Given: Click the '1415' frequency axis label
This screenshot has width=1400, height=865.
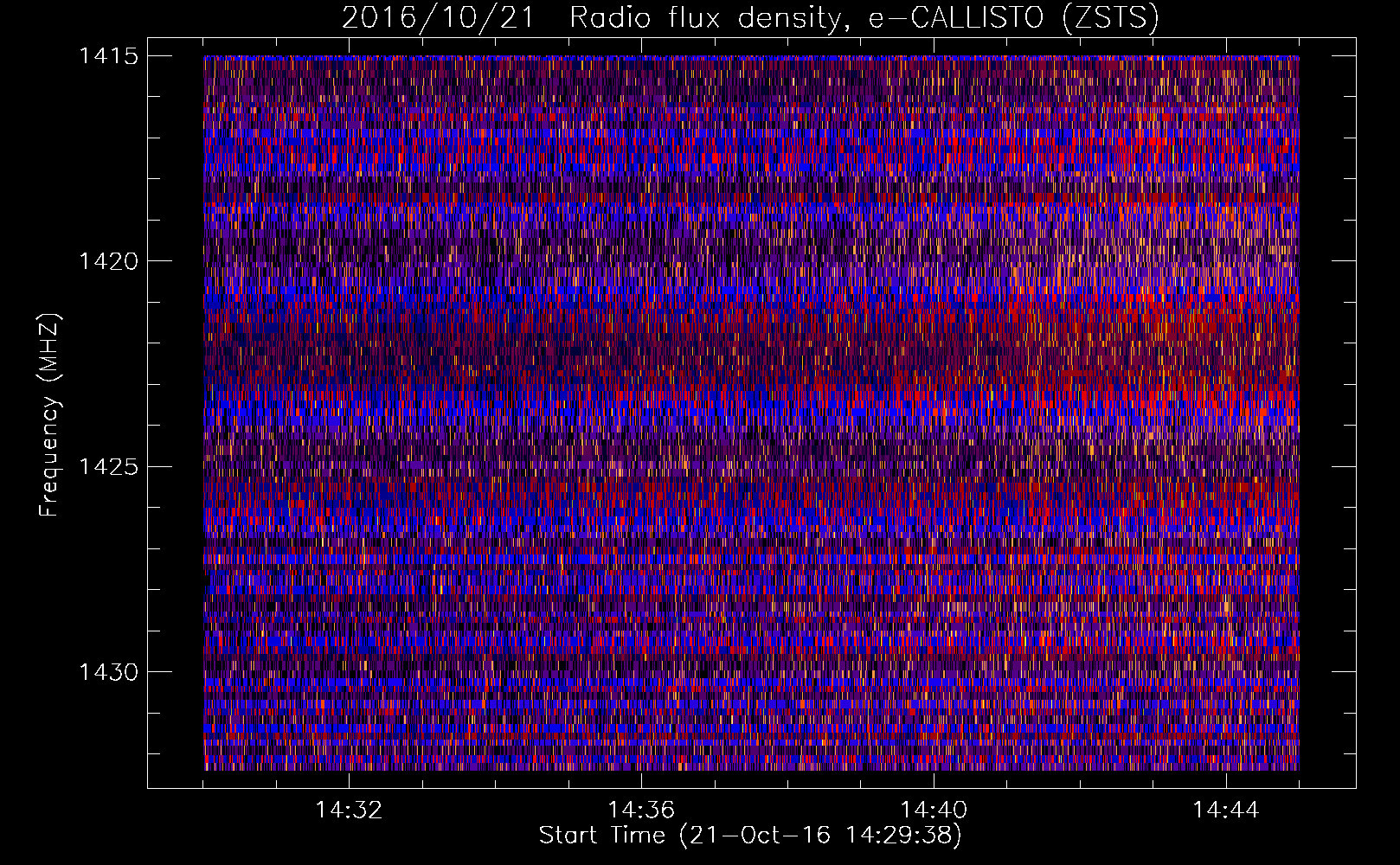Looking at the screenshot, I should pyautogui.click(x=108, y=56).
